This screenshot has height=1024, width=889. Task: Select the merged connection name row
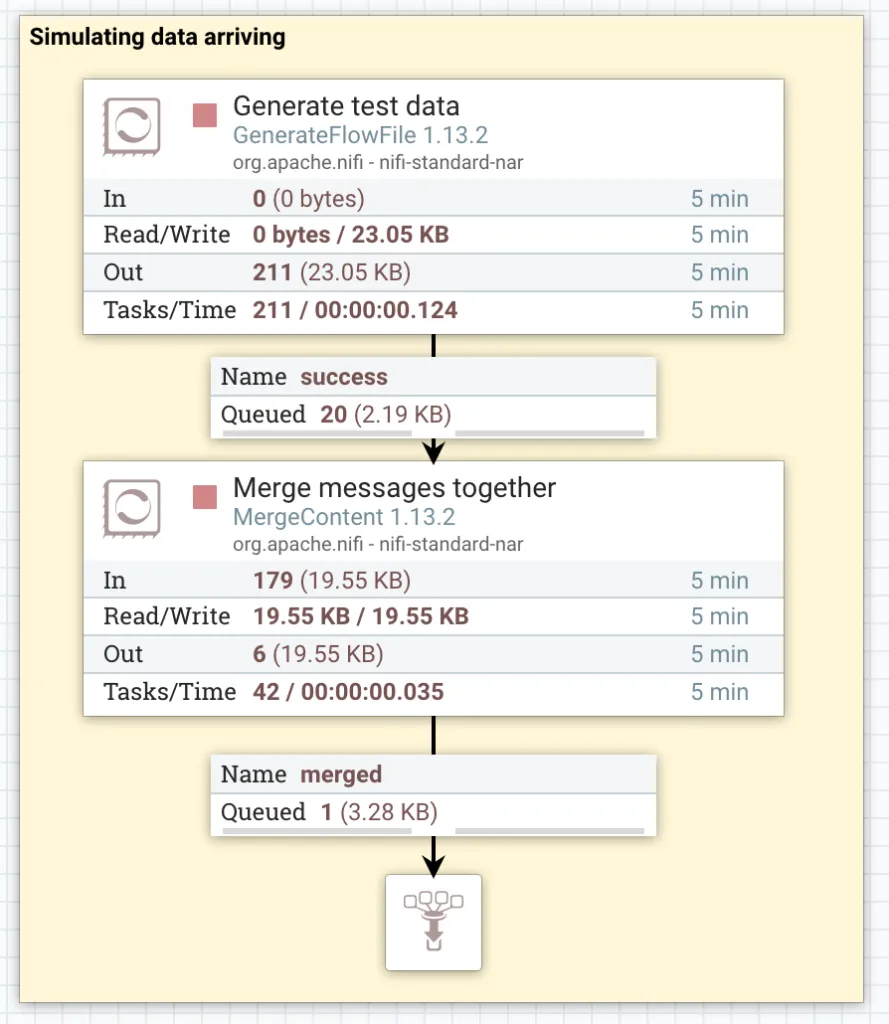pyautogui.click(x=433, y=774)
